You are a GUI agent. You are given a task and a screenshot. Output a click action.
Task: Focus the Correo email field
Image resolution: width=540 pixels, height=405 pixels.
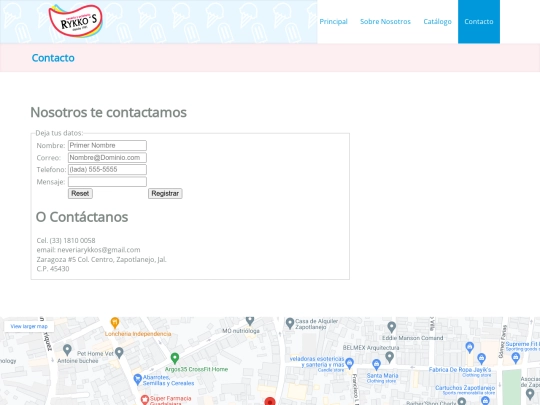point(107,157)
